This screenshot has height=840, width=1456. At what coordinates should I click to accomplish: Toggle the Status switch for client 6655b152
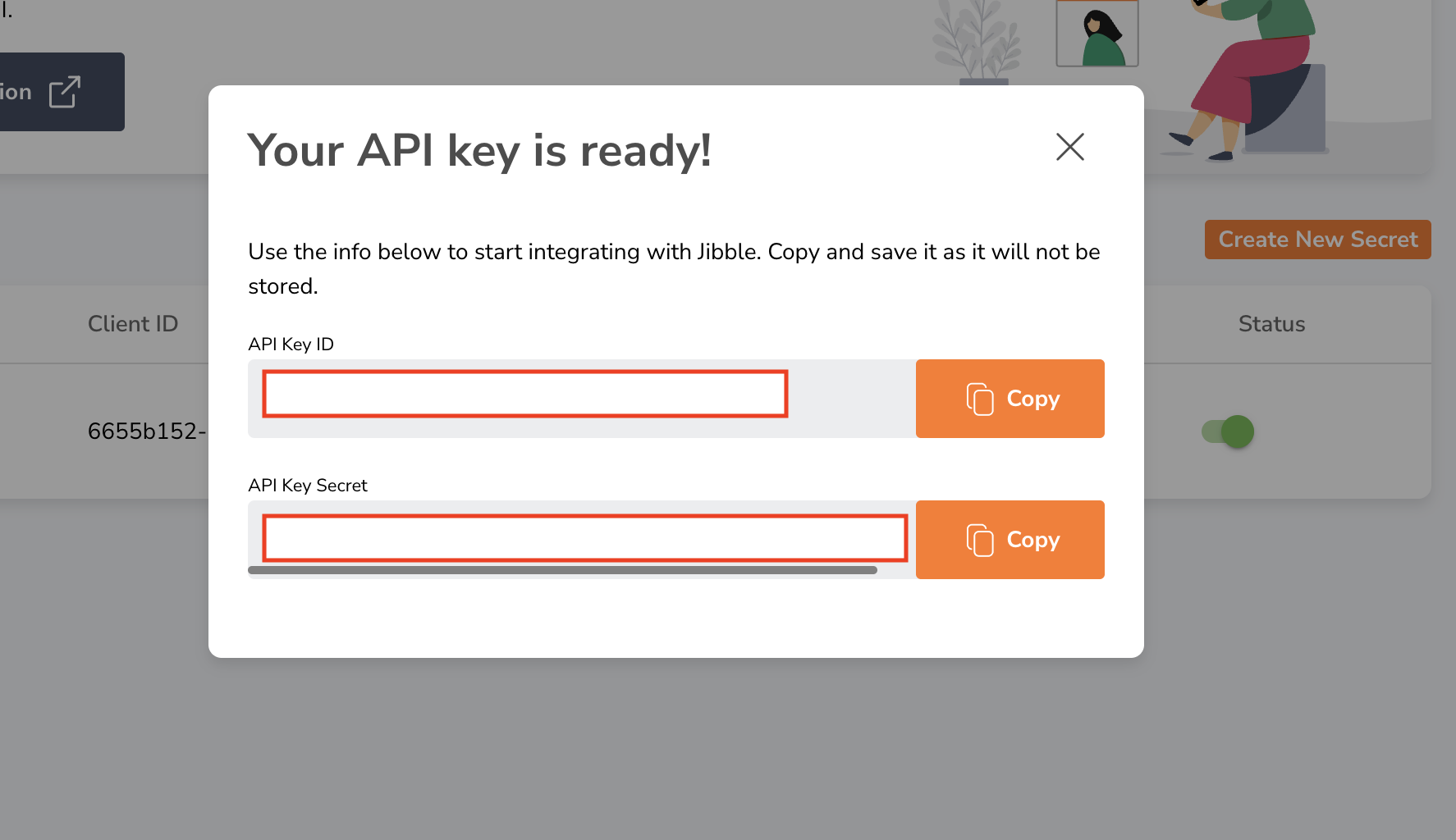point(1228,431)
